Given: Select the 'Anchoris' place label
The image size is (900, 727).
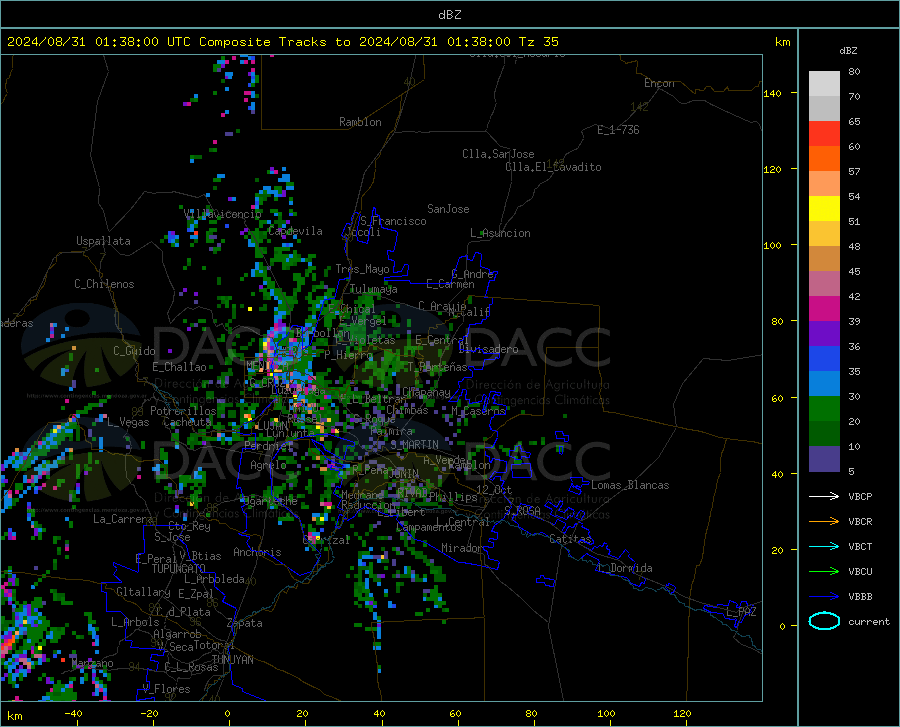Looking at the screenshot, I should 257,552.
